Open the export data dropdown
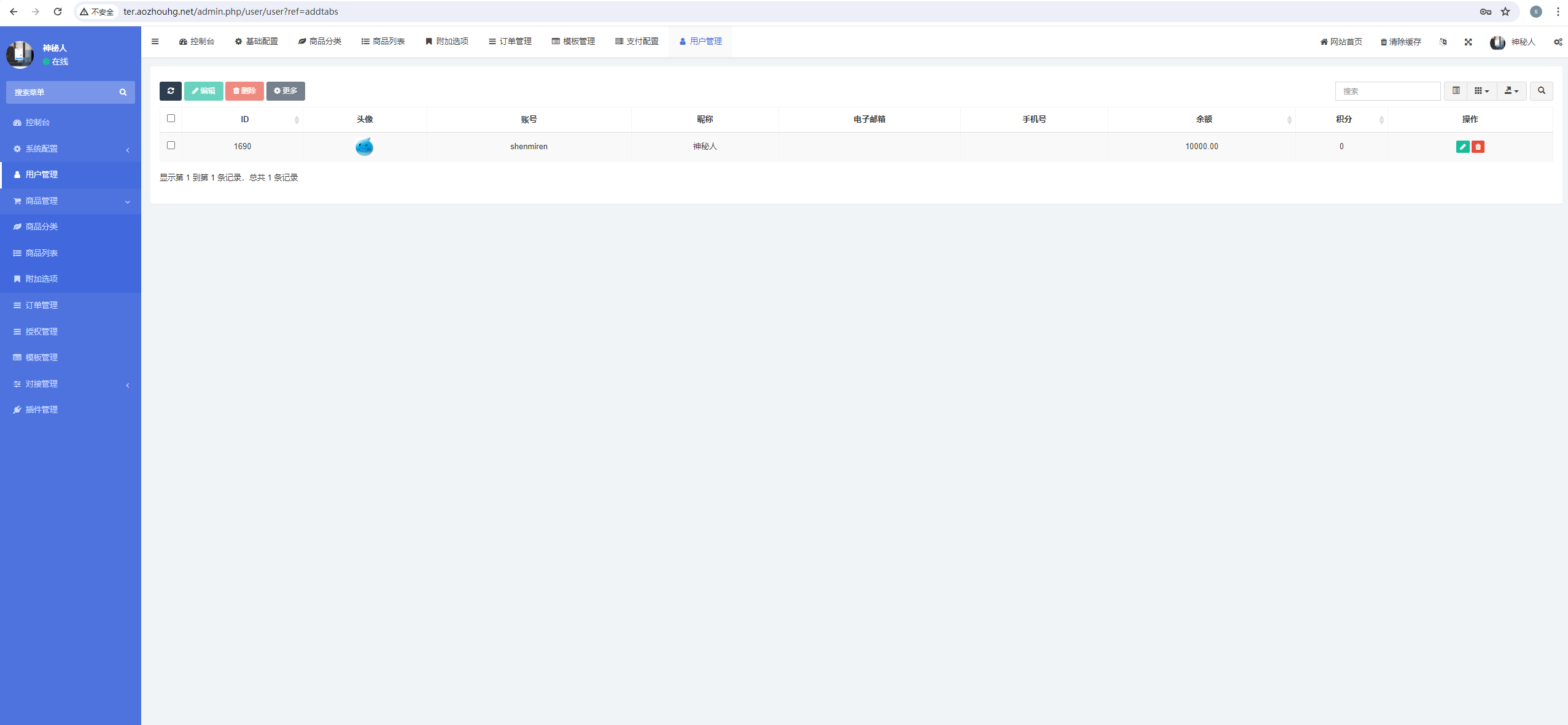The width and height of the screenshot is (1568, 725). [1512, 91]
